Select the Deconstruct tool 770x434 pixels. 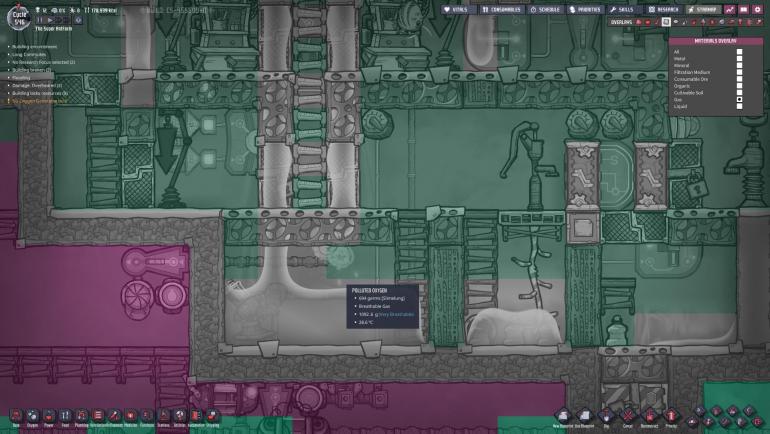650,415
